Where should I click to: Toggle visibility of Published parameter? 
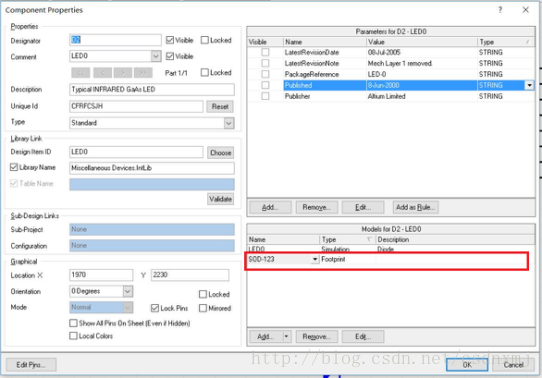coord(265,85)
